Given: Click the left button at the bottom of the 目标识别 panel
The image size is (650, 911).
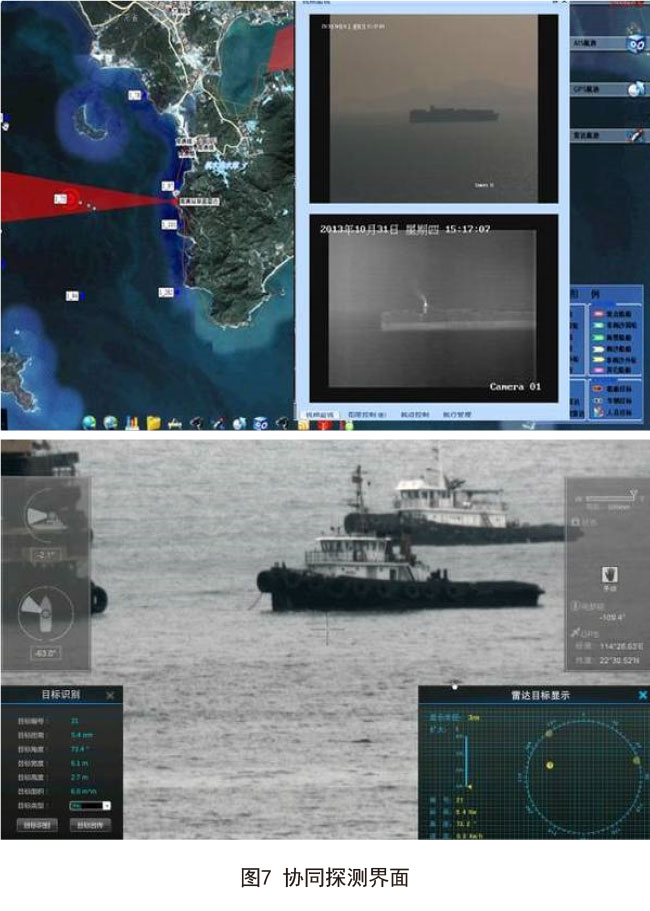Looking at the screenshot, I should [x=37, y=825].
